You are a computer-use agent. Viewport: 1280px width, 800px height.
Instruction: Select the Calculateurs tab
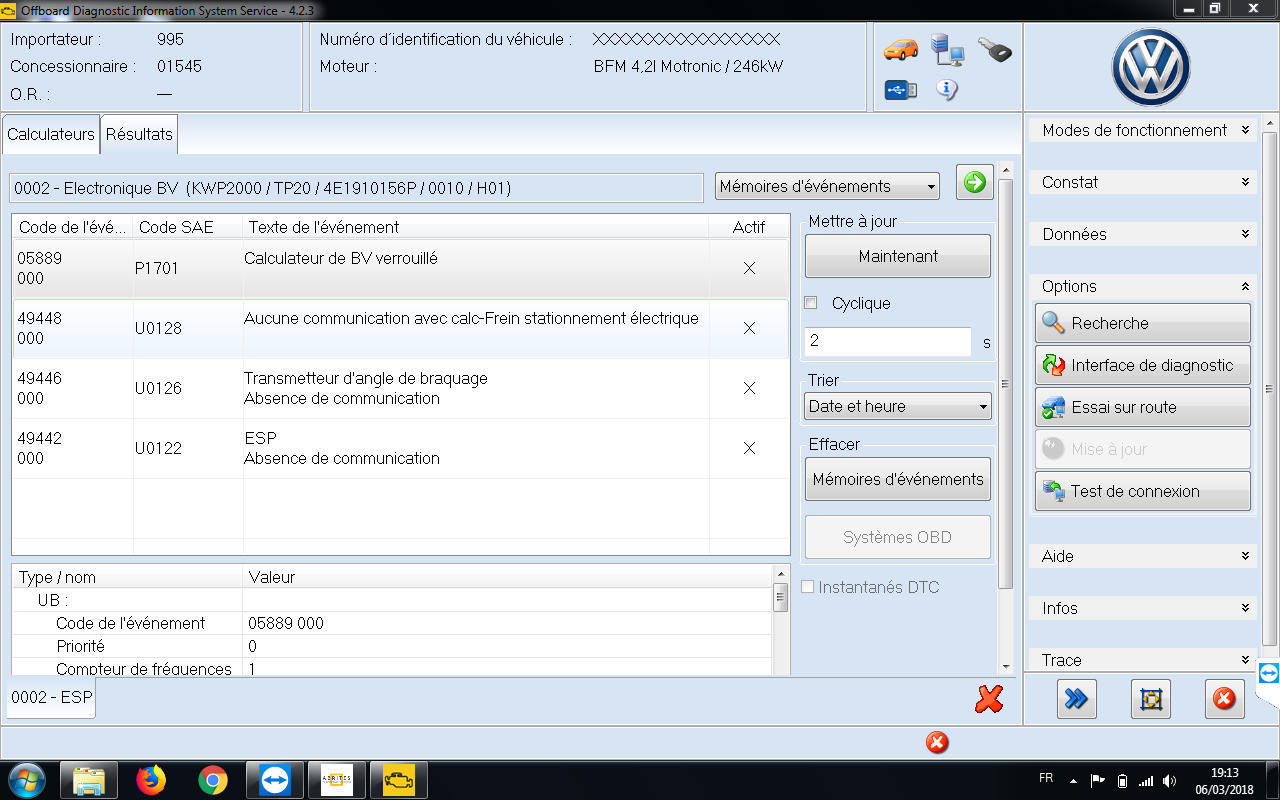(x=51, y=134)
